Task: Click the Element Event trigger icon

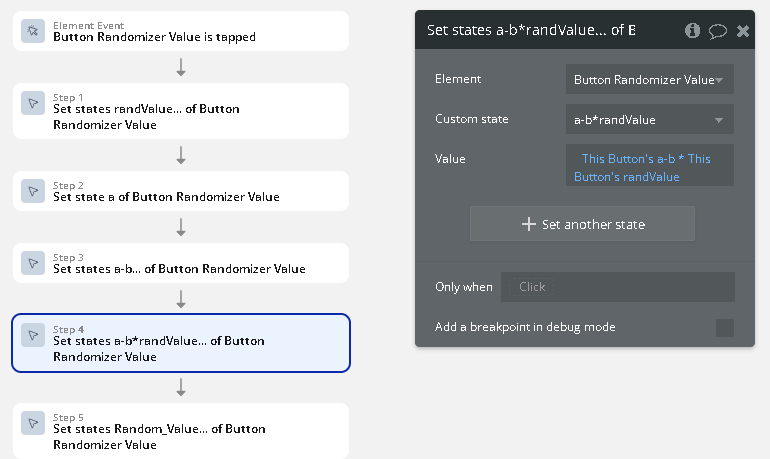Action: point(33,31)
